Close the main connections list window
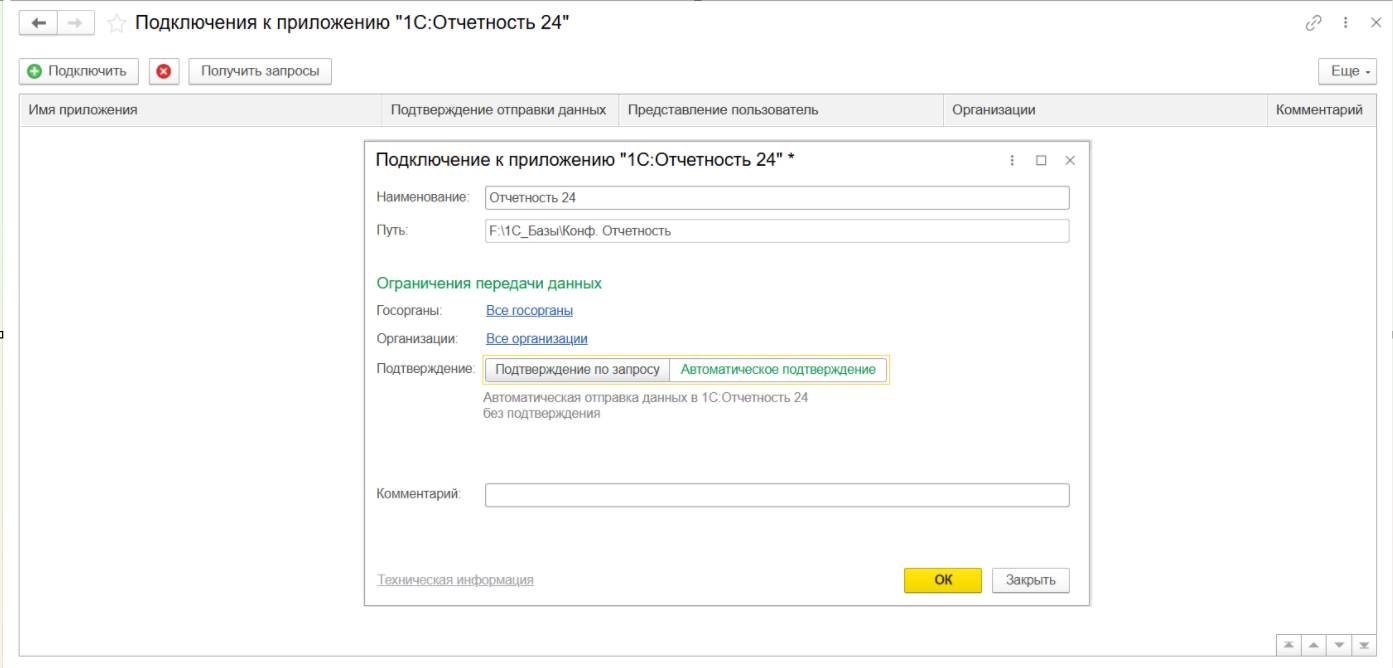Screen dimensions: 1393x668 [x=1376, y=23]
